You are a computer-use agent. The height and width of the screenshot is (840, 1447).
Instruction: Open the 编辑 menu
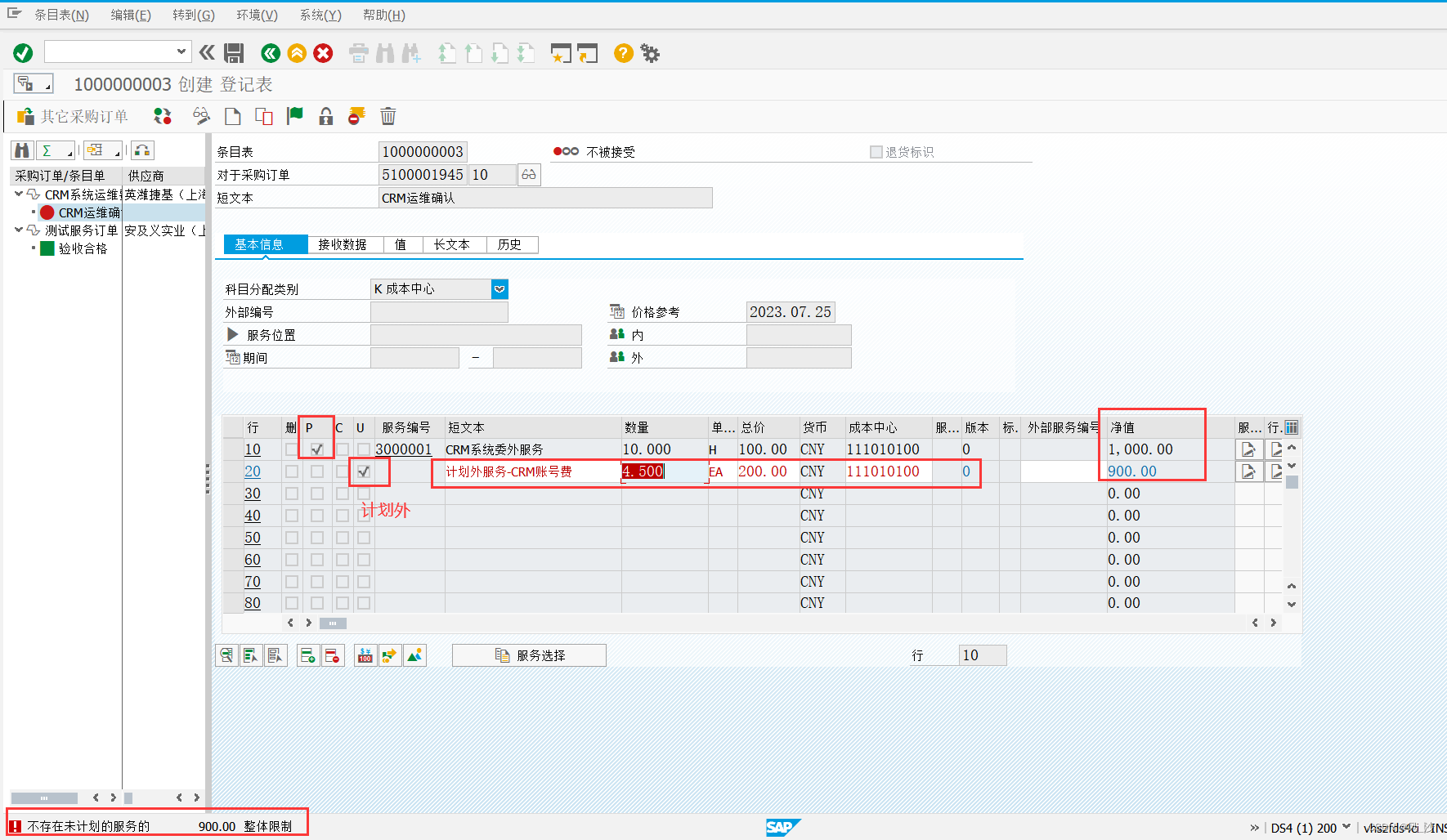pos(131,15)
